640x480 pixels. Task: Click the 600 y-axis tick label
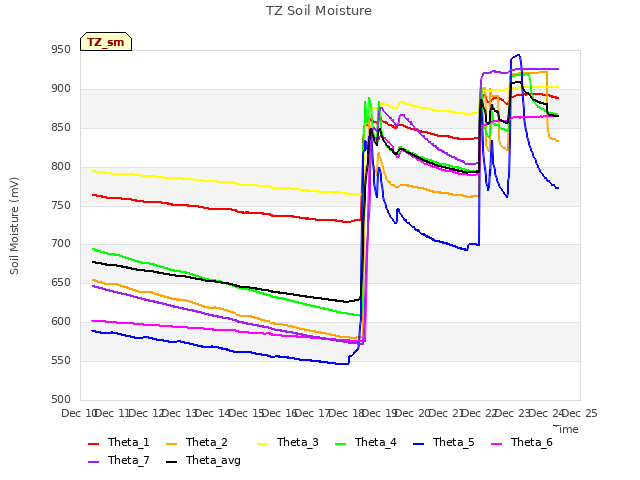61,322
